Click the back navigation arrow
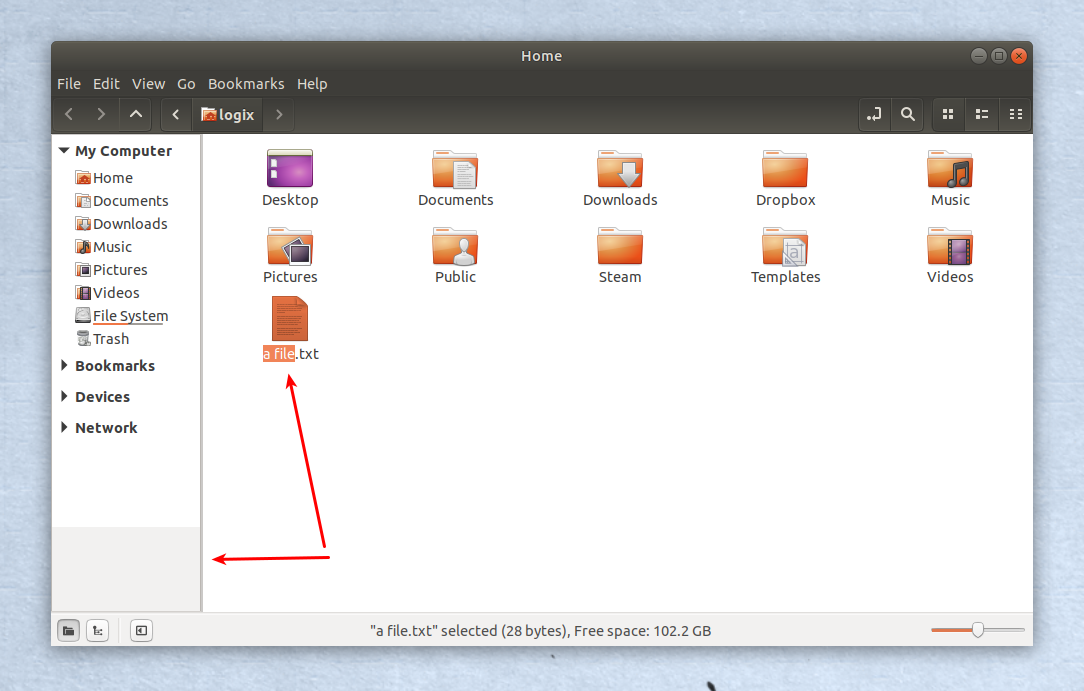The height and width of the screenshot is (691, 1084). tap(68, 114)
